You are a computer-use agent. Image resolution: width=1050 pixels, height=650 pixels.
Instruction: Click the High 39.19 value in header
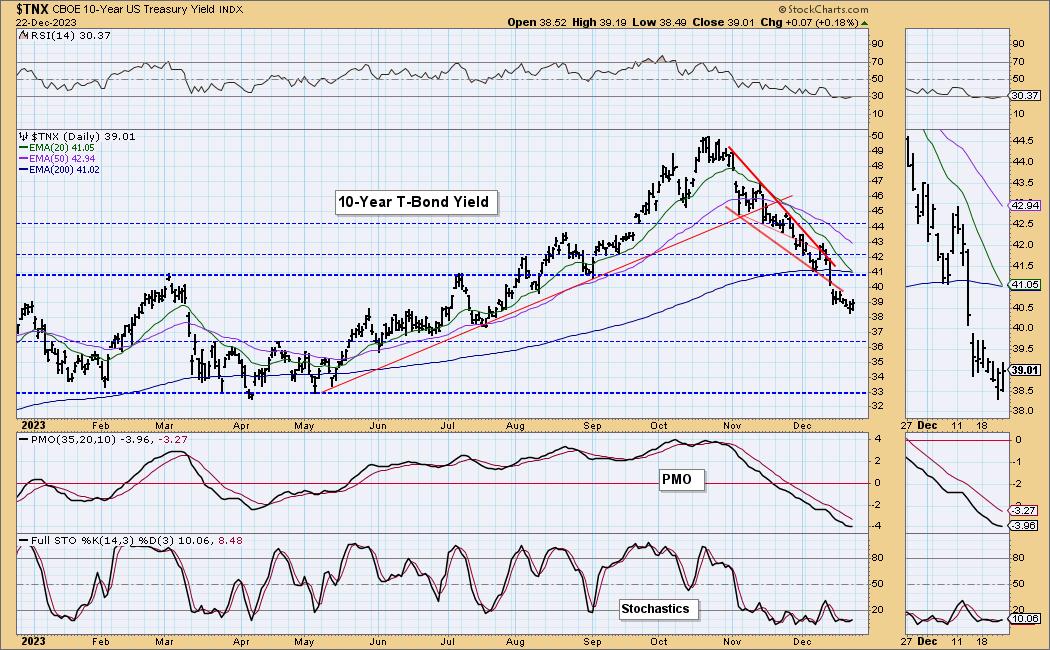(599, 22)
